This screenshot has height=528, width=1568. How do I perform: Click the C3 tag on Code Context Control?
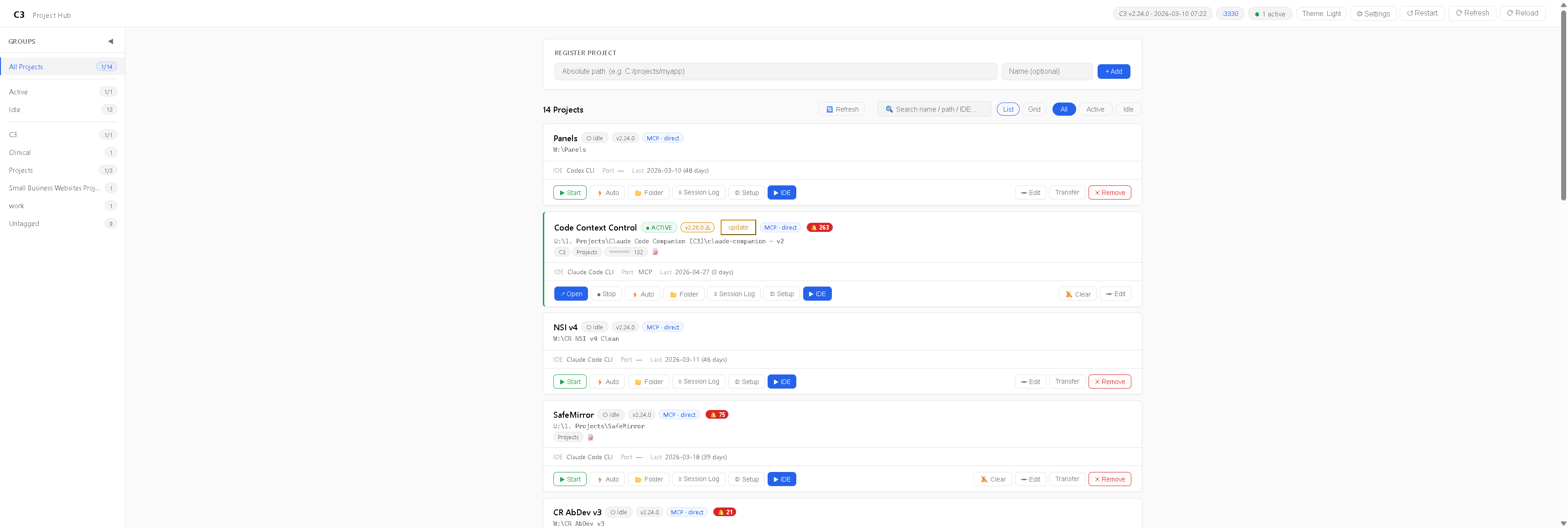(562, 252)
